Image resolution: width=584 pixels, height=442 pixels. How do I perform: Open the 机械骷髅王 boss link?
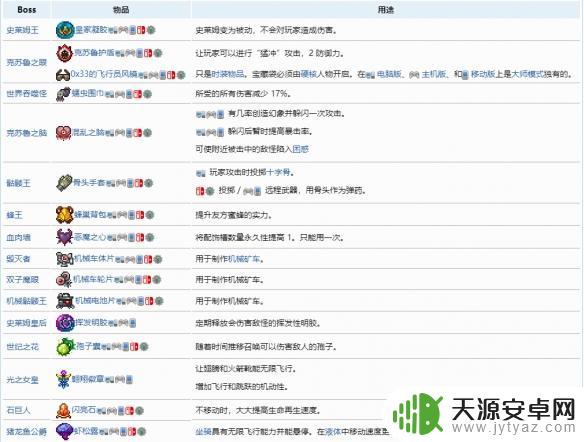coord(26,301)
